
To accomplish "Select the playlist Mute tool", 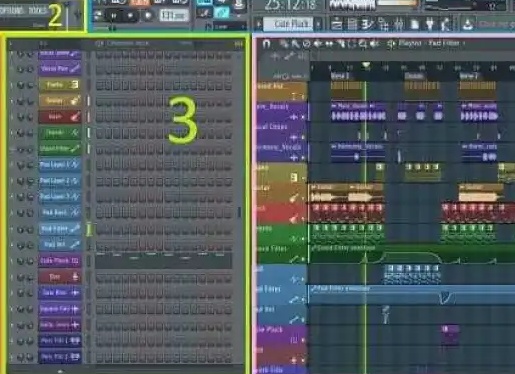I will (x=318, y=44).
